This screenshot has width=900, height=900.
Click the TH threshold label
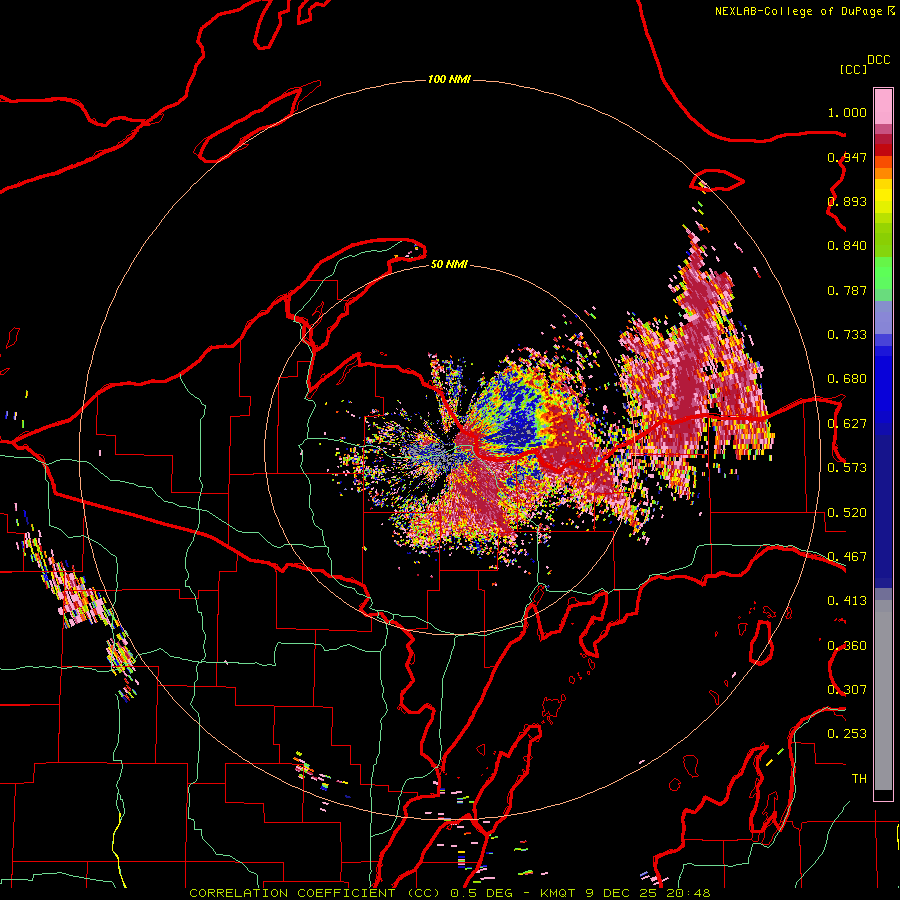859,779
